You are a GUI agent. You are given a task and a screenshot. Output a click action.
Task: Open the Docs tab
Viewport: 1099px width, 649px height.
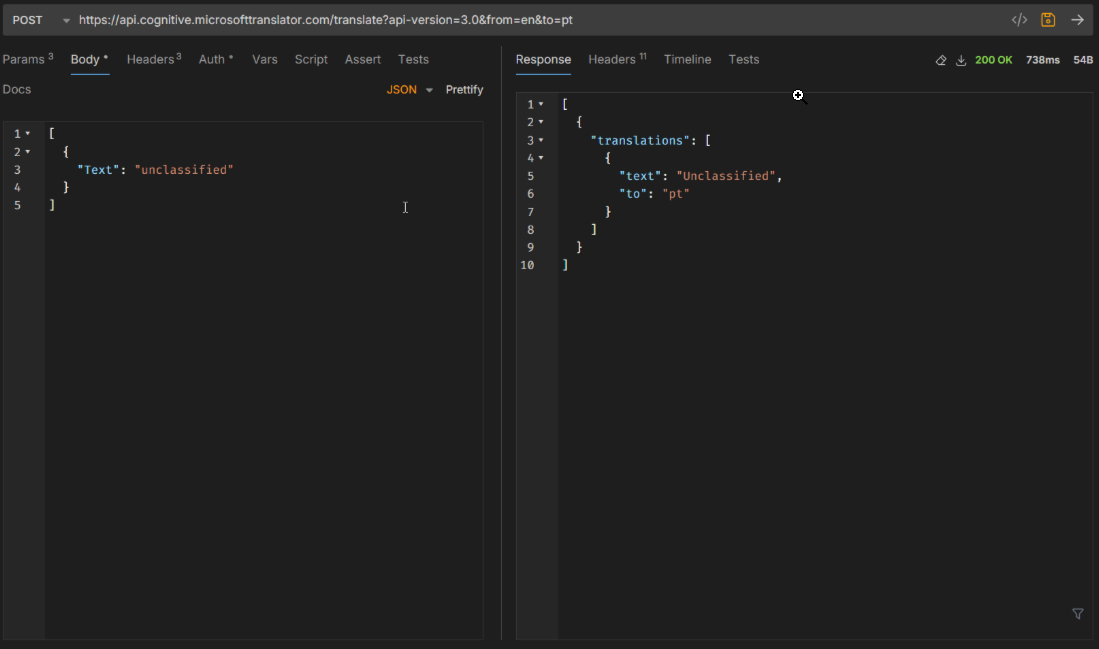click(x=16, y=89)
